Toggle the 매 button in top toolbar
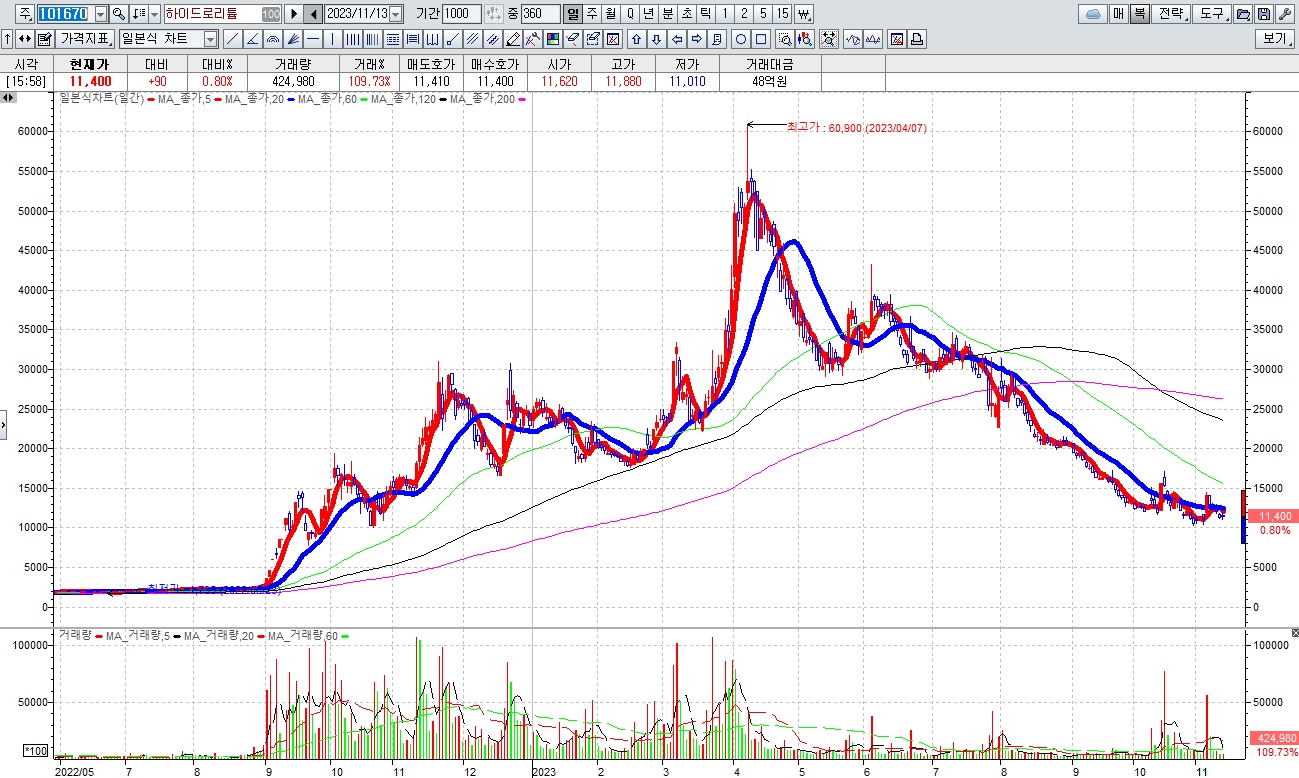 point(1118,14)
